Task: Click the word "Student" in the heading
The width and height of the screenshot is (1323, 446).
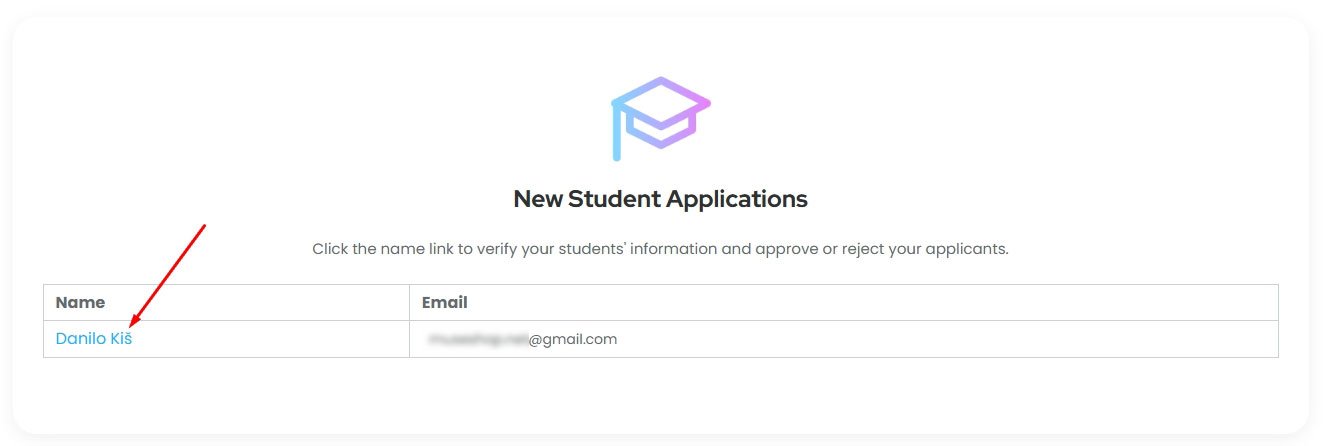Action: coord(614,199)
